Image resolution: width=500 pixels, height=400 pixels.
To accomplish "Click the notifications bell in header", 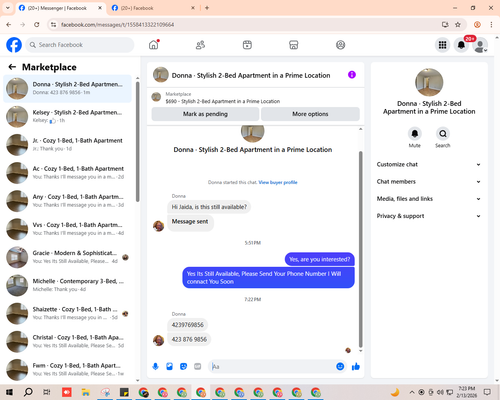I will 461,45.
